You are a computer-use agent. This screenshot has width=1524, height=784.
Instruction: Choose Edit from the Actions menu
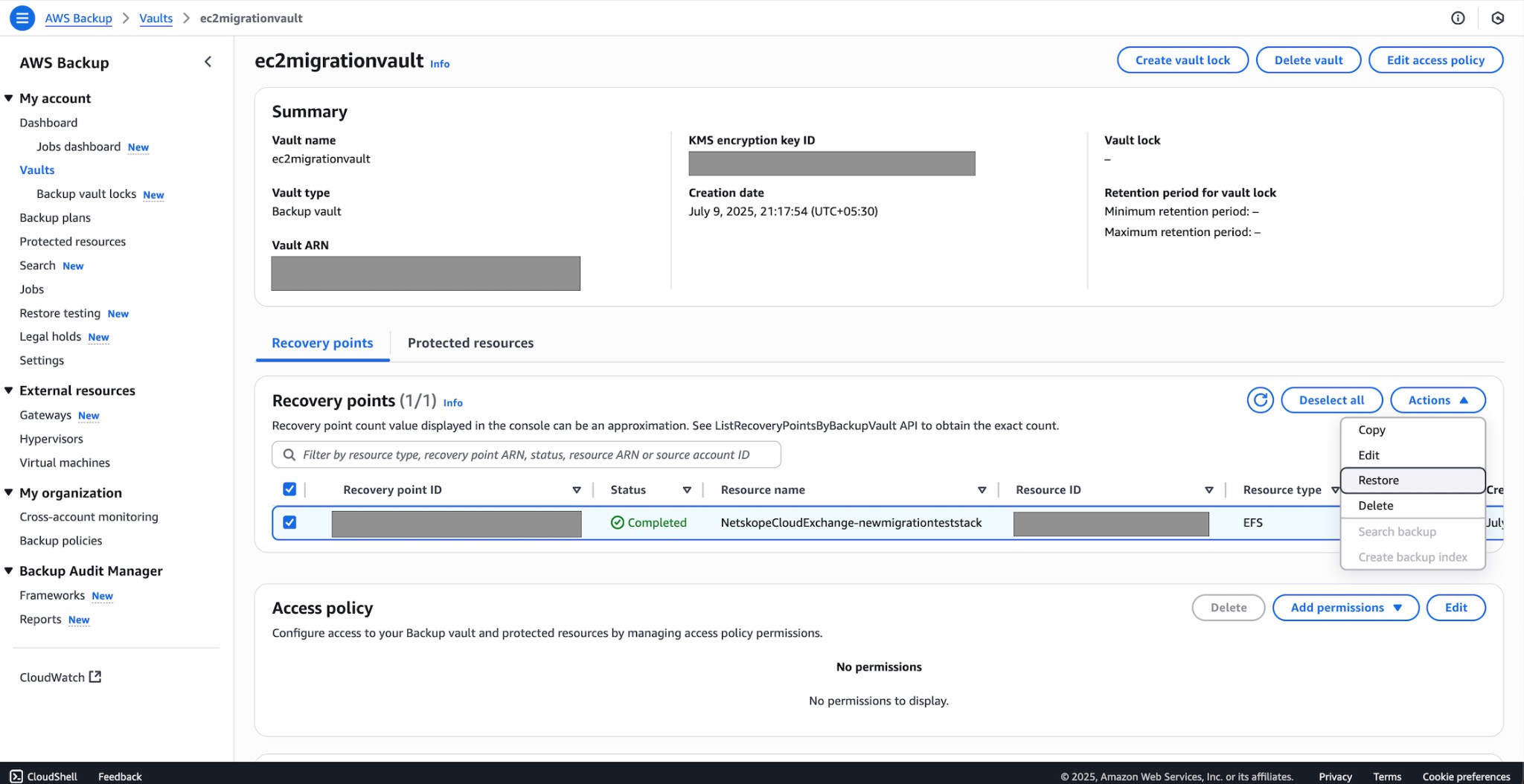click(x=1412, y=455)
